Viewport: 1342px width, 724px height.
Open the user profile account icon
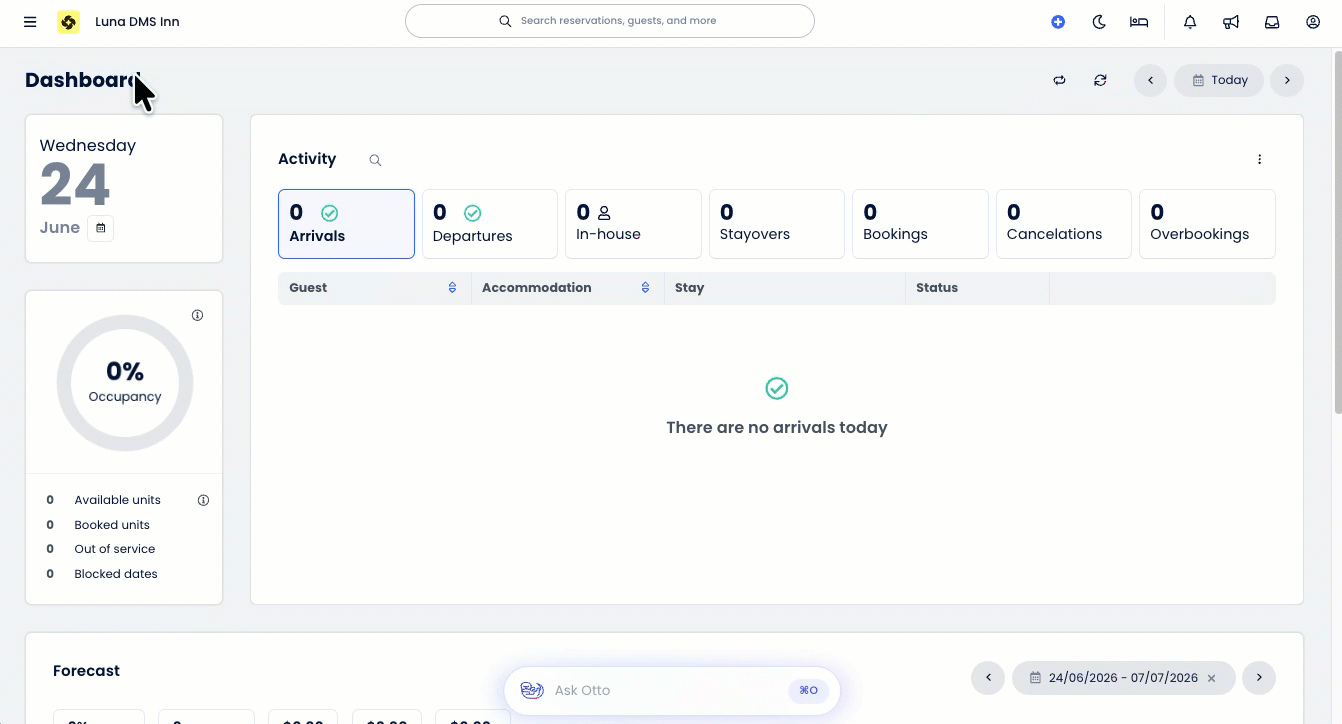1313,22
